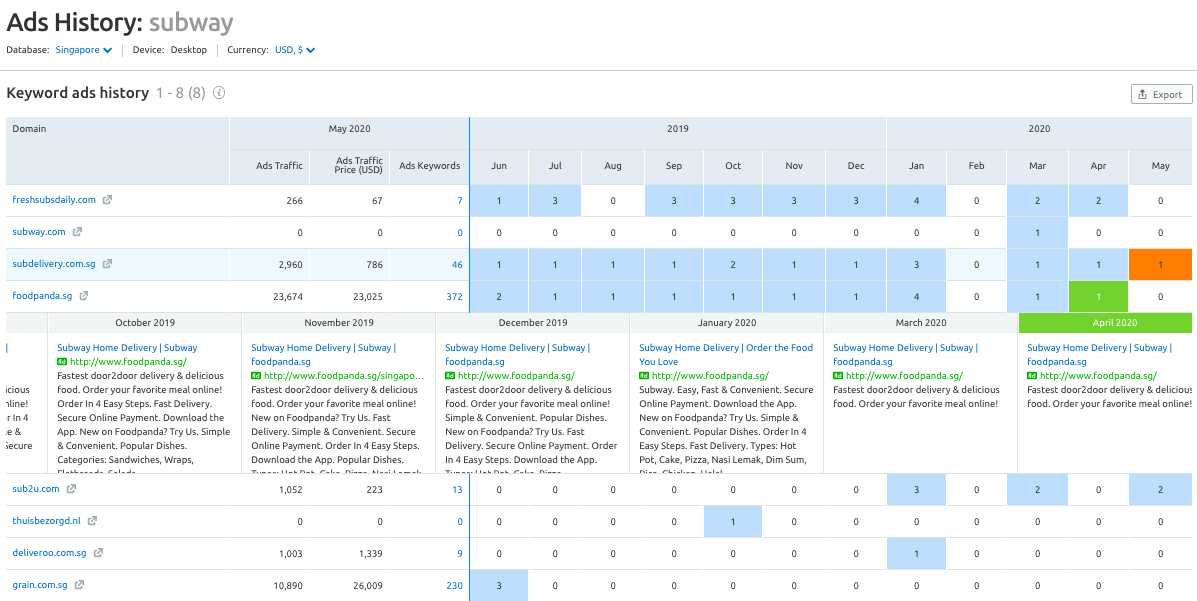
Task: Select the Oct cell with 1 for thuisbezorgd.nl
Action: click(733, 522)
